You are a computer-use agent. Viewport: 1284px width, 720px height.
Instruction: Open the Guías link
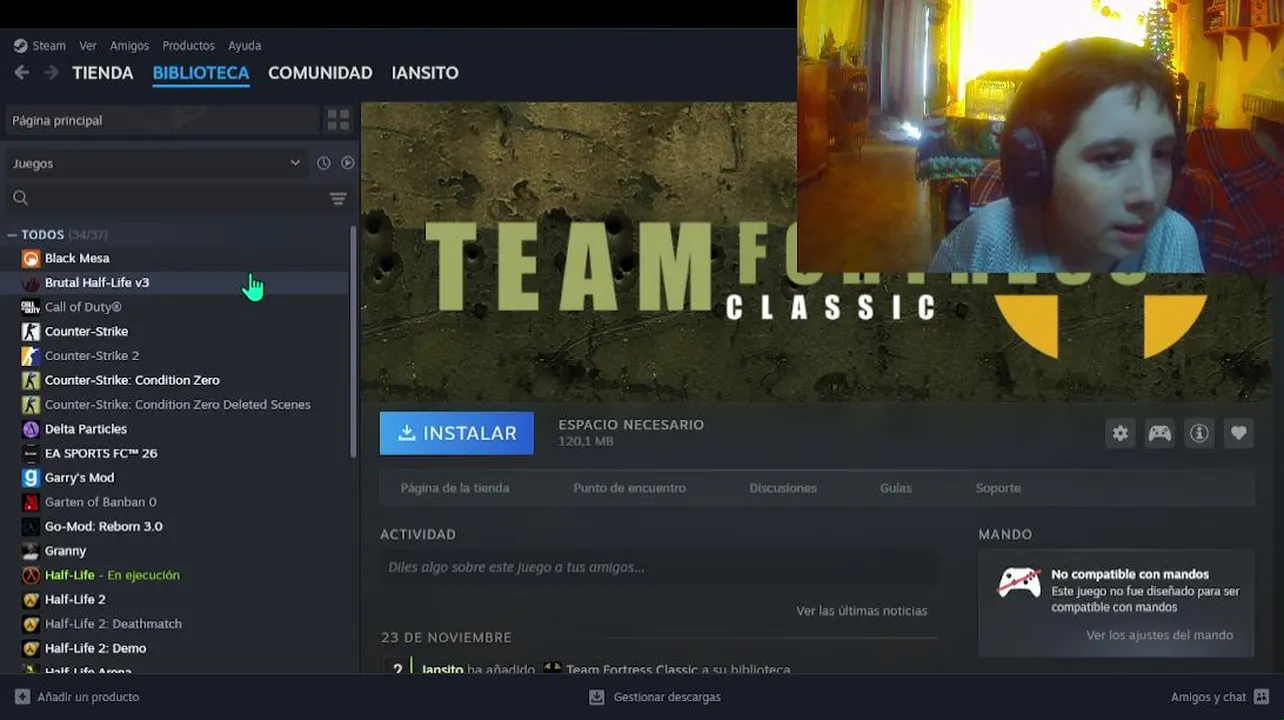pyautogui.click(x=896, y=488)
